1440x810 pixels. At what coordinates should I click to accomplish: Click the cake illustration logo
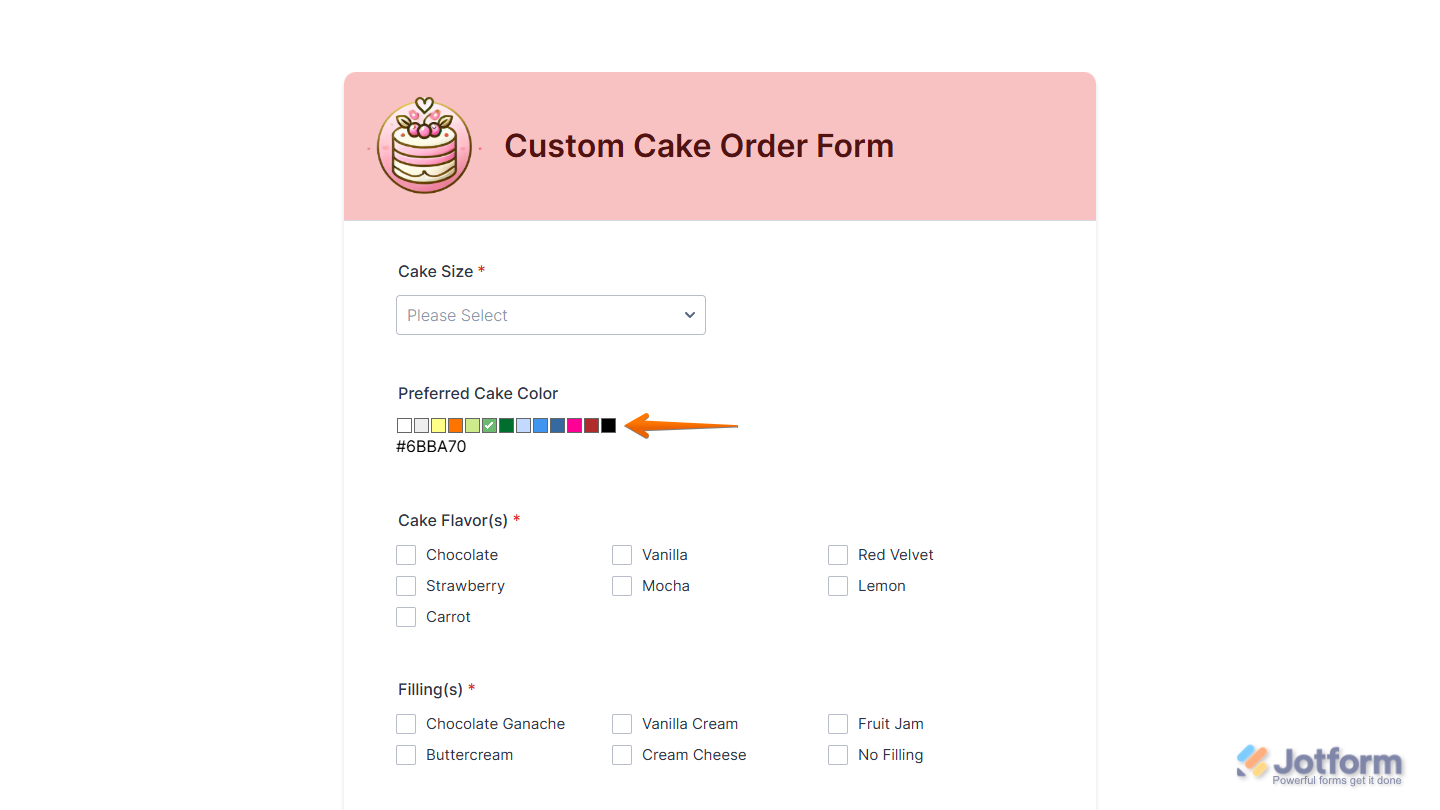[x=424, y=146]
